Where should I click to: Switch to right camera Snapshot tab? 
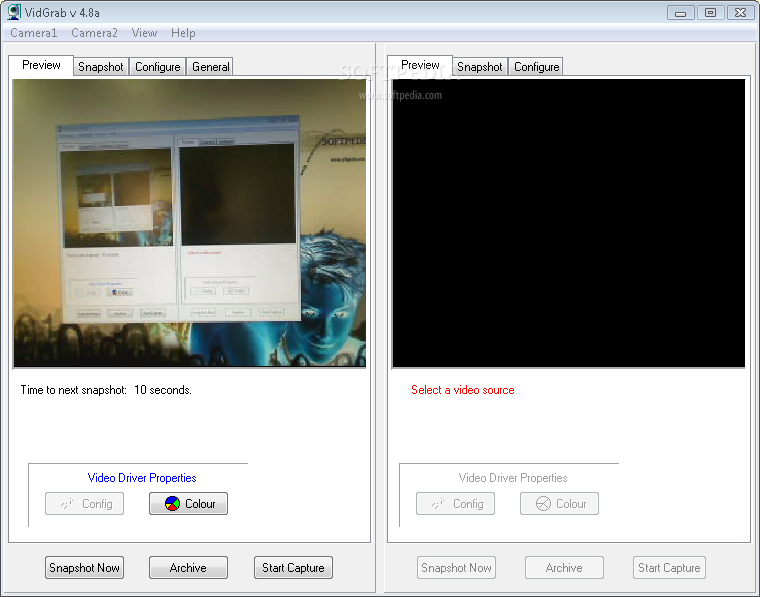click(479, 67)
